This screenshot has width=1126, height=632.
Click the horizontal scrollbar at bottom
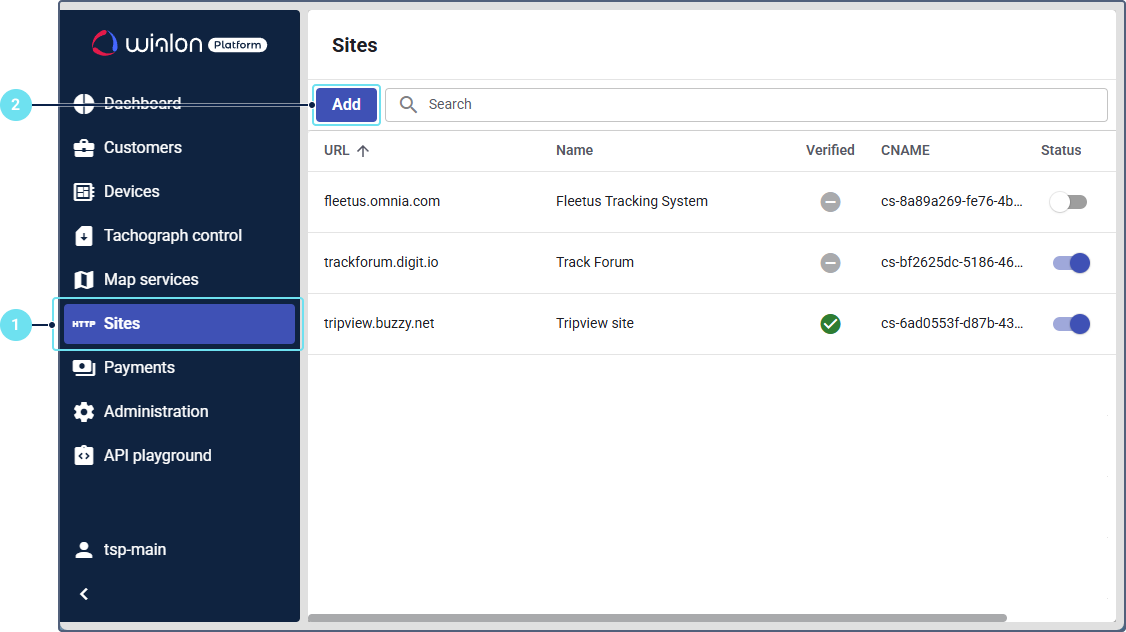[657, 618]
